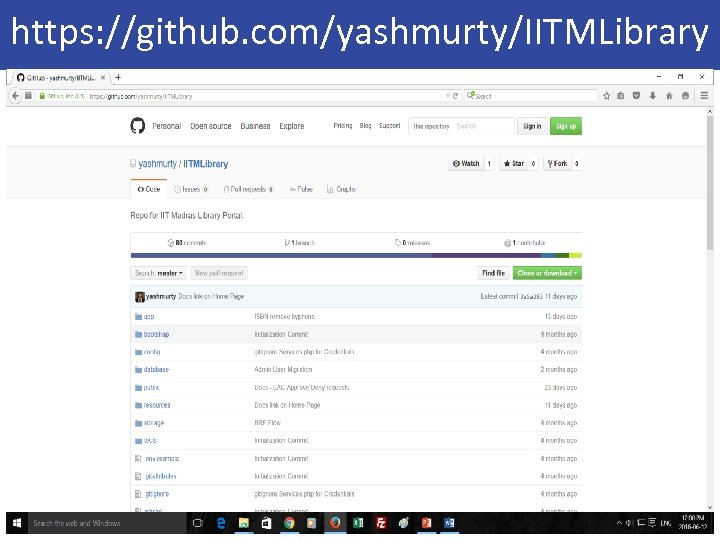Open the database folder
The height and width of the screenshot is (540, 720).
coord(156,370)
